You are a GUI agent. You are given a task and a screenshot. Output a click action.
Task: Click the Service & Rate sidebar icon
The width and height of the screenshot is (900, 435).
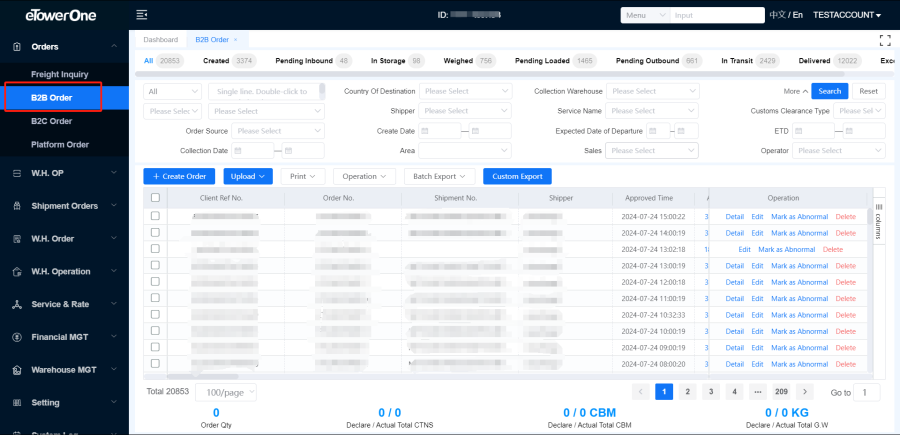(x=17, y=304)
